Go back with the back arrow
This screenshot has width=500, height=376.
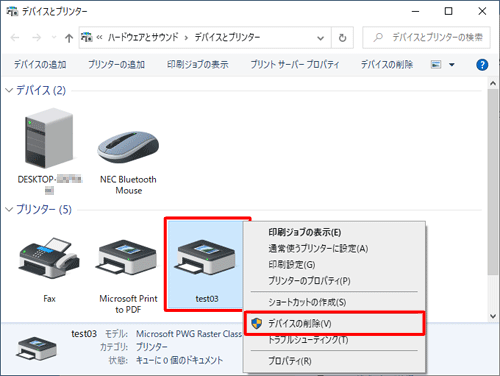(x=15, y=38)
